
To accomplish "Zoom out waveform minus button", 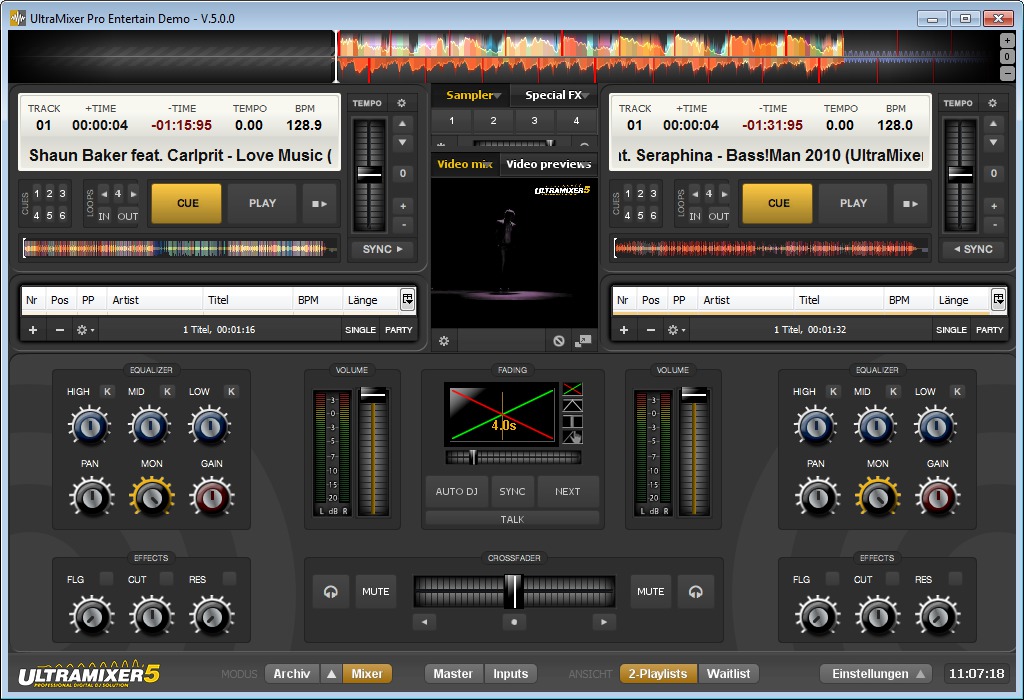I will pyautogui.click(x=1007, y=72).
